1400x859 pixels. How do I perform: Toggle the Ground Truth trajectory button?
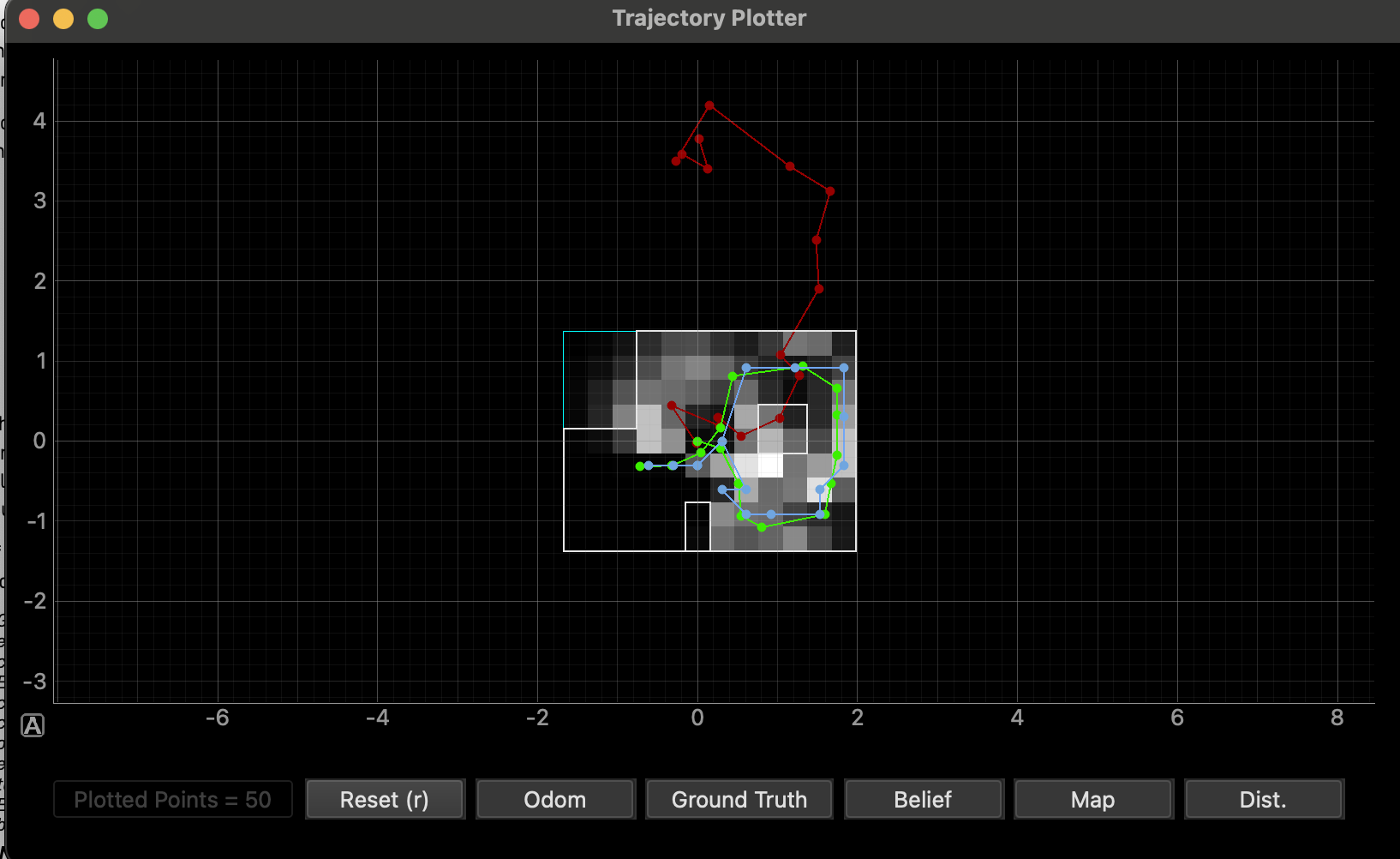tap(739, 799)
